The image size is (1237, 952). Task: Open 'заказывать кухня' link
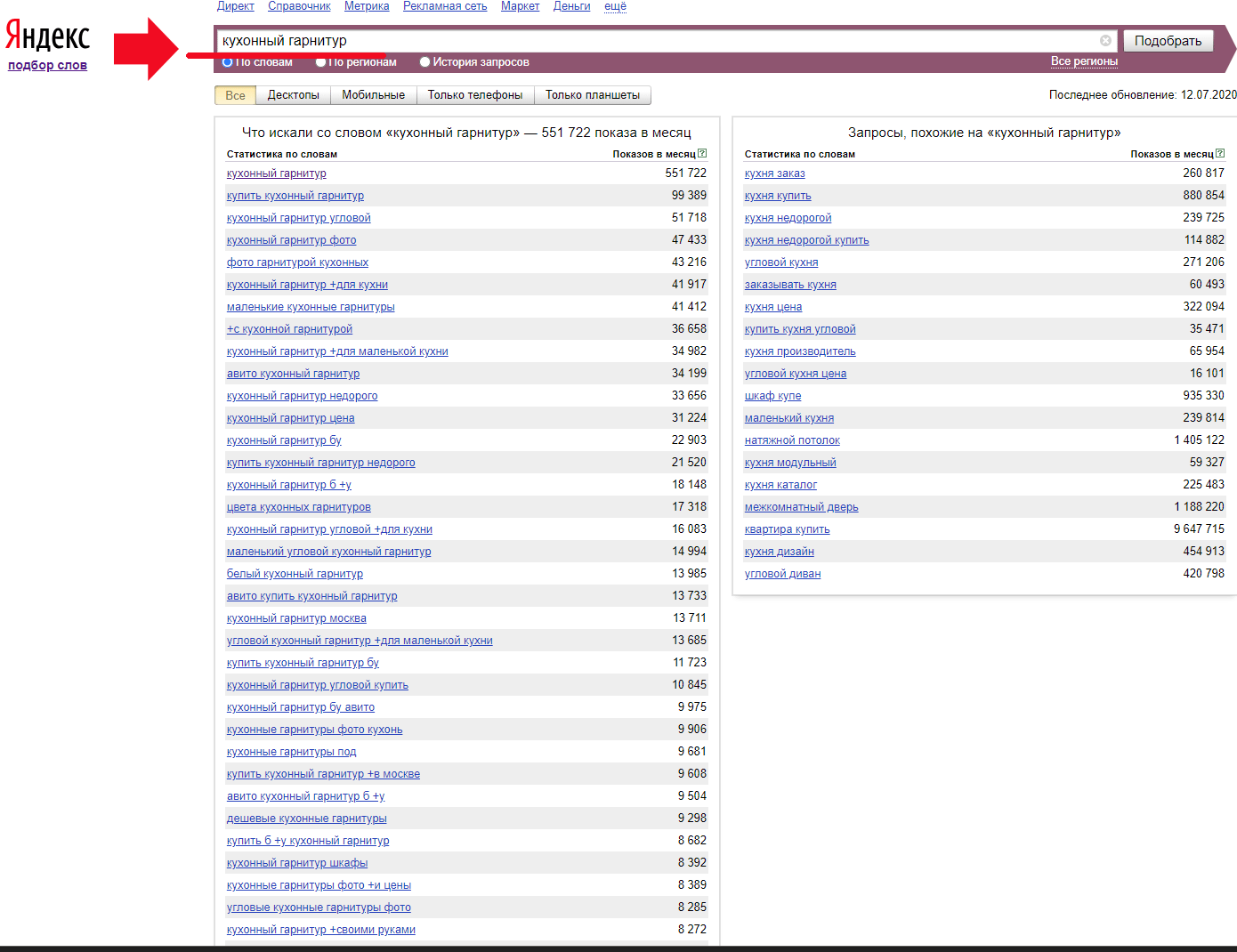(790, 285)
